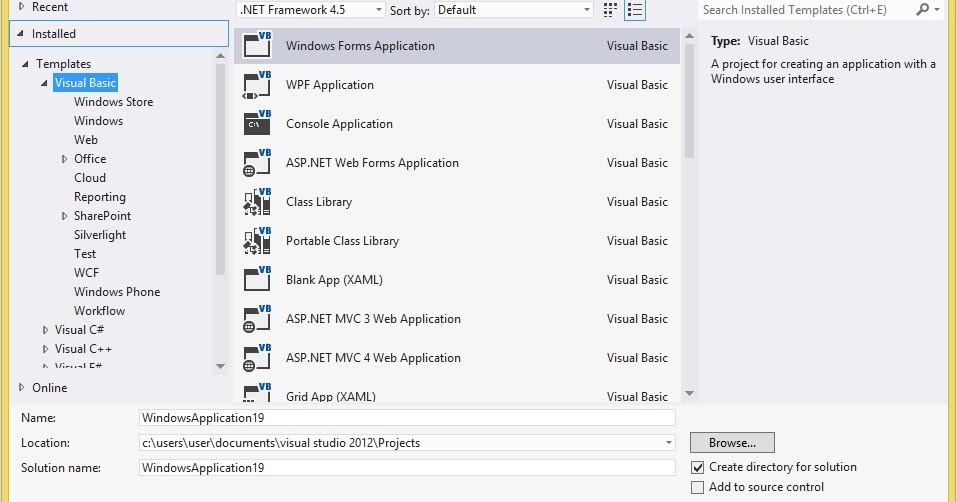Viewport: 957px width, 502px height.
Task: Click the search magnifier icon
Action: click(x=922, y=9)
